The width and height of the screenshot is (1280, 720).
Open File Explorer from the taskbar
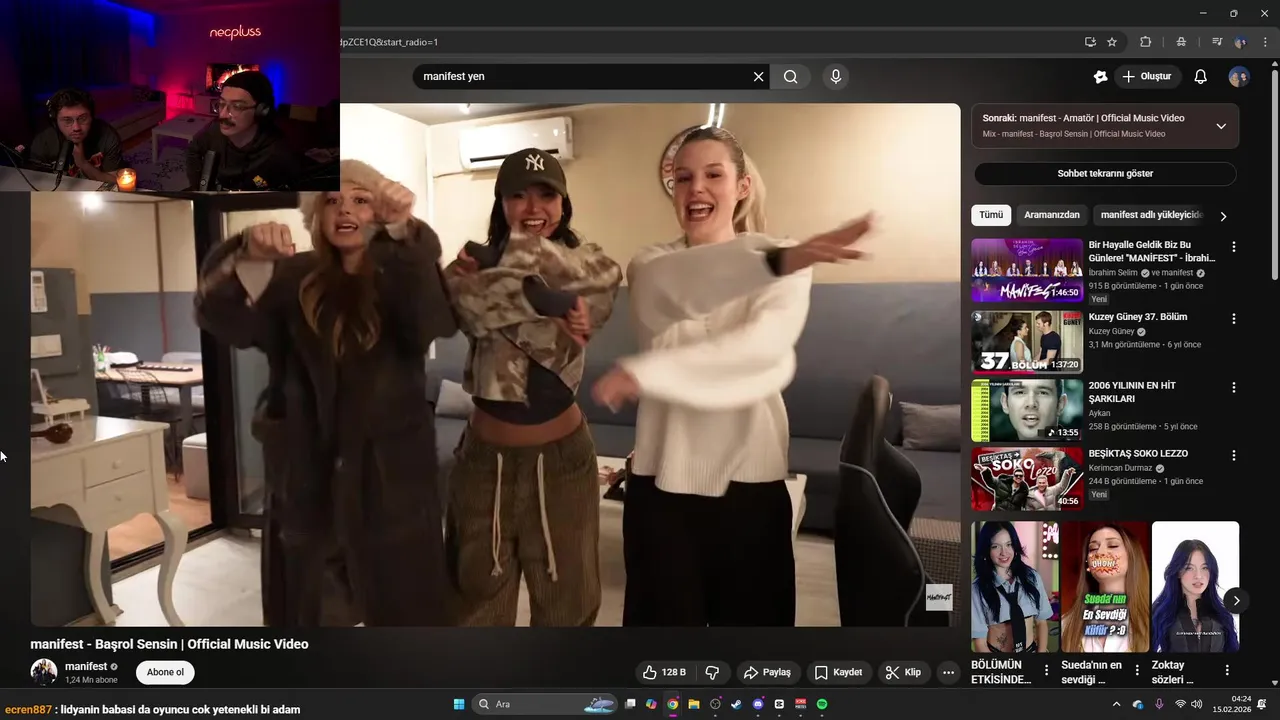tap(693, 704)
